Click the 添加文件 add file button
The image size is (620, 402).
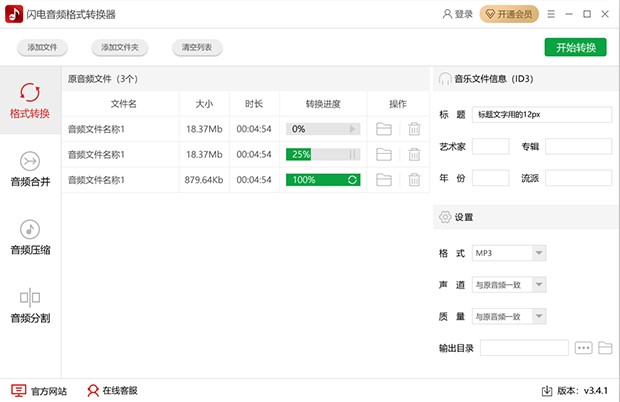pos(50,48)
